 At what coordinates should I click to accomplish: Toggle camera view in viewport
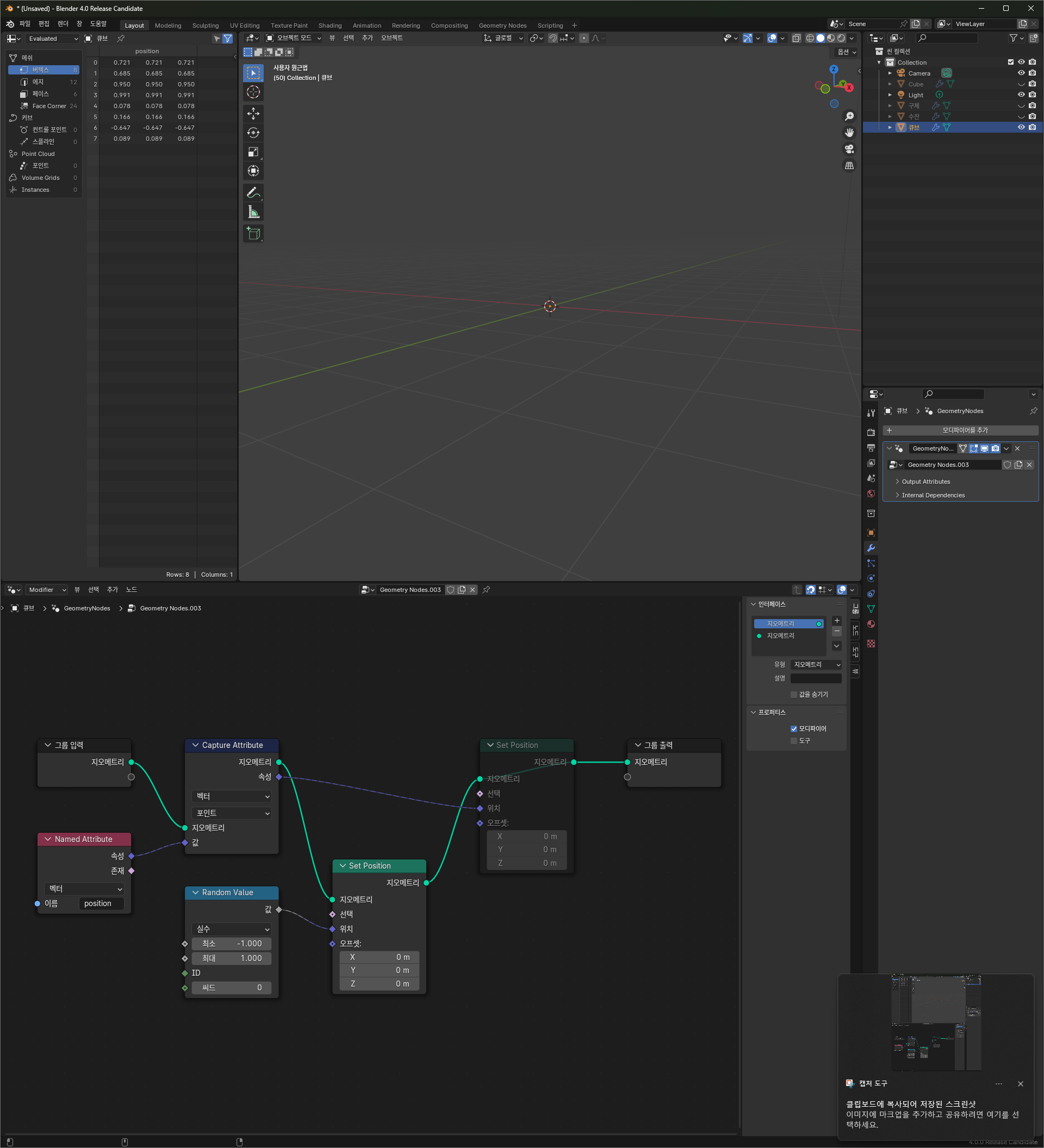[x=849, y=148]
